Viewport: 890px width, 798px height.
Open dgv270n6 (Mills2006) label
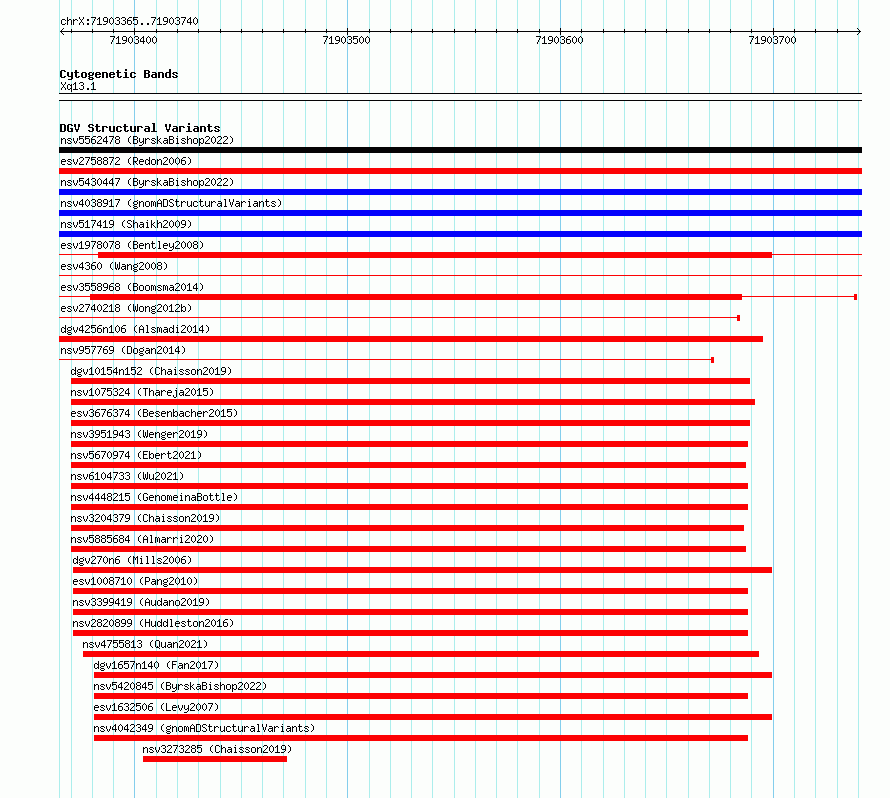coord(132,560)
